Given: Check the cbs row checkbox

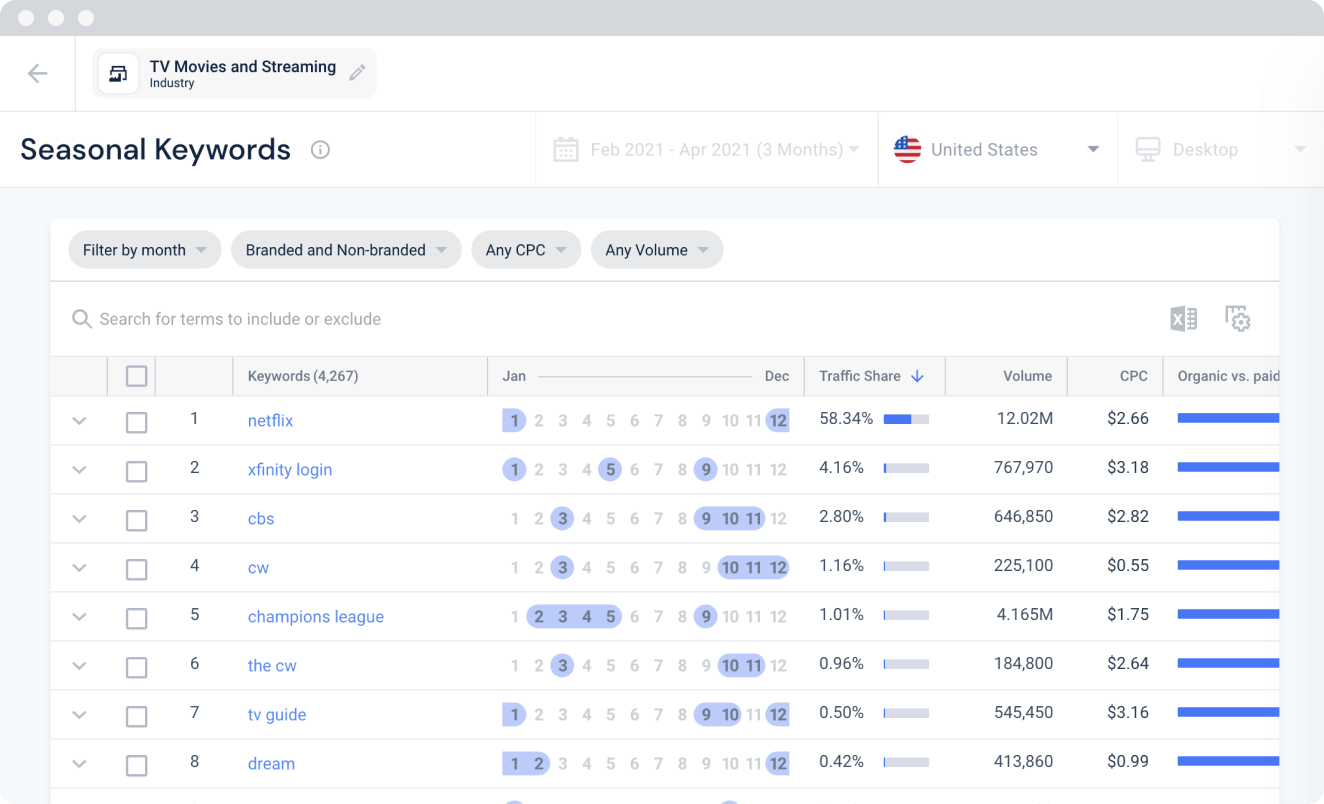Looking at the screenshot, I should click(137, 520).
